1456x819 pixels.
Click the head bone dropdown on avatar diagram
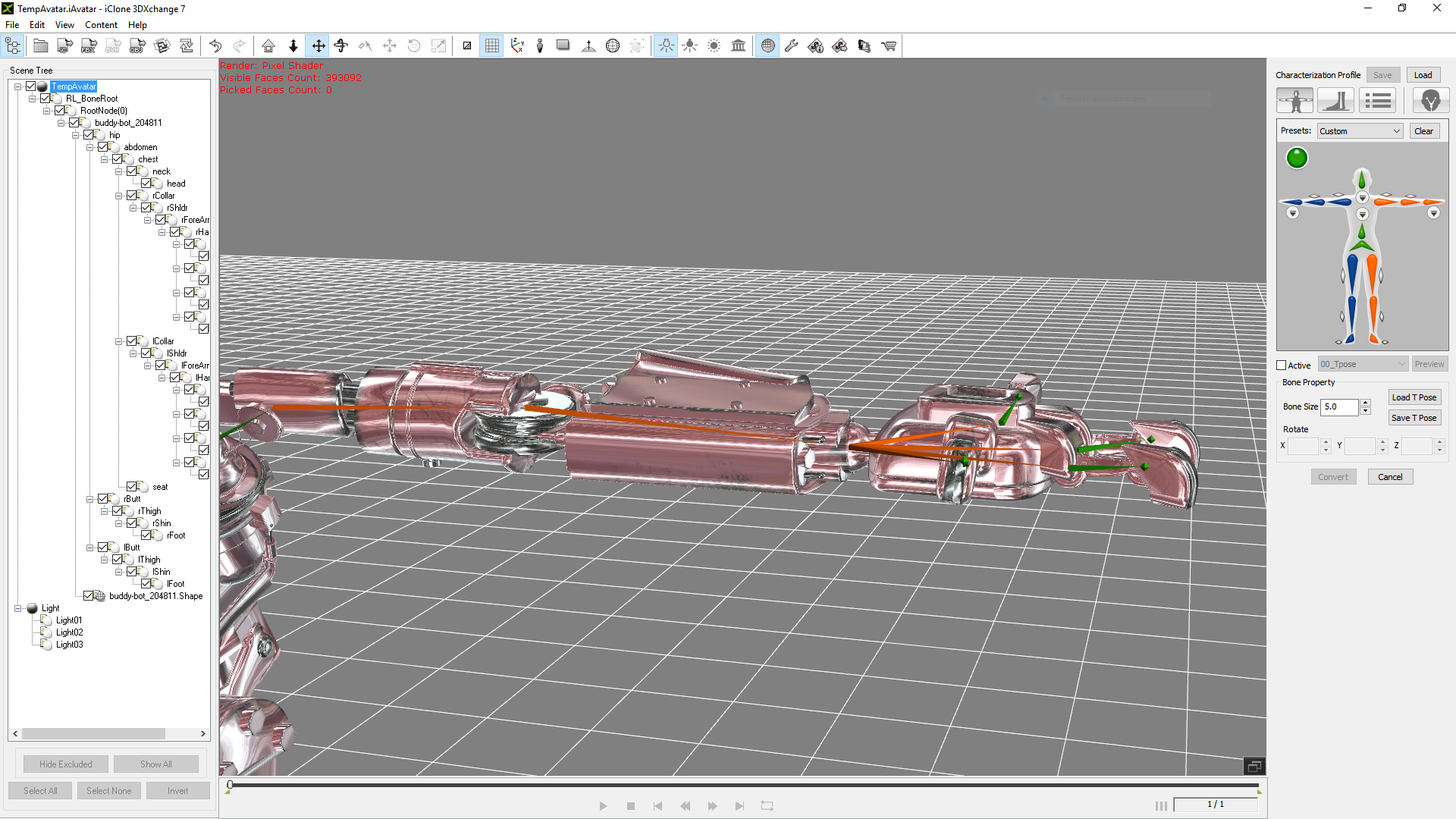click(x=1363, y=198)
